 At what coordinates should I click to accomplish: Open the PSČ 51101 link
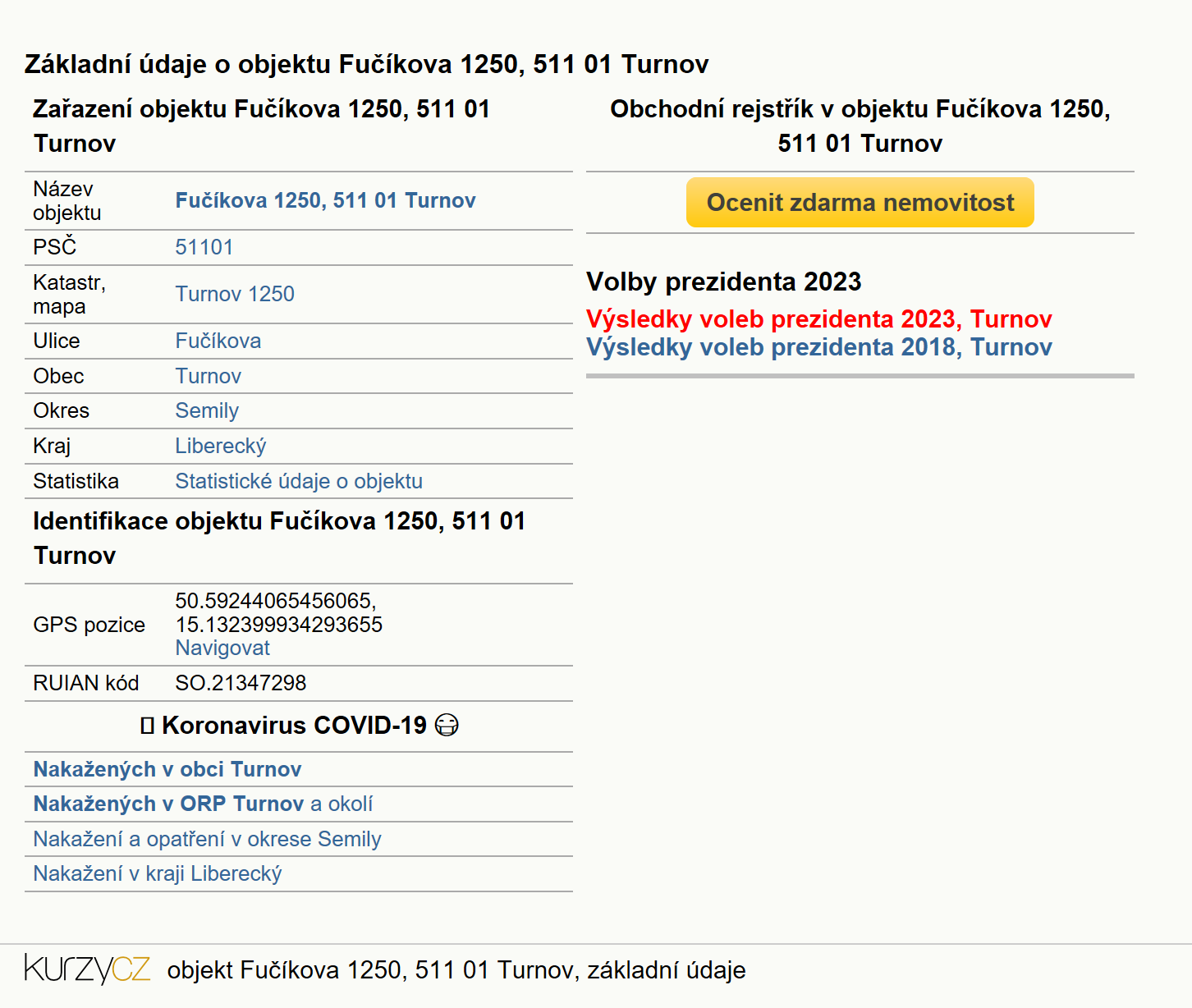(204, 247)
